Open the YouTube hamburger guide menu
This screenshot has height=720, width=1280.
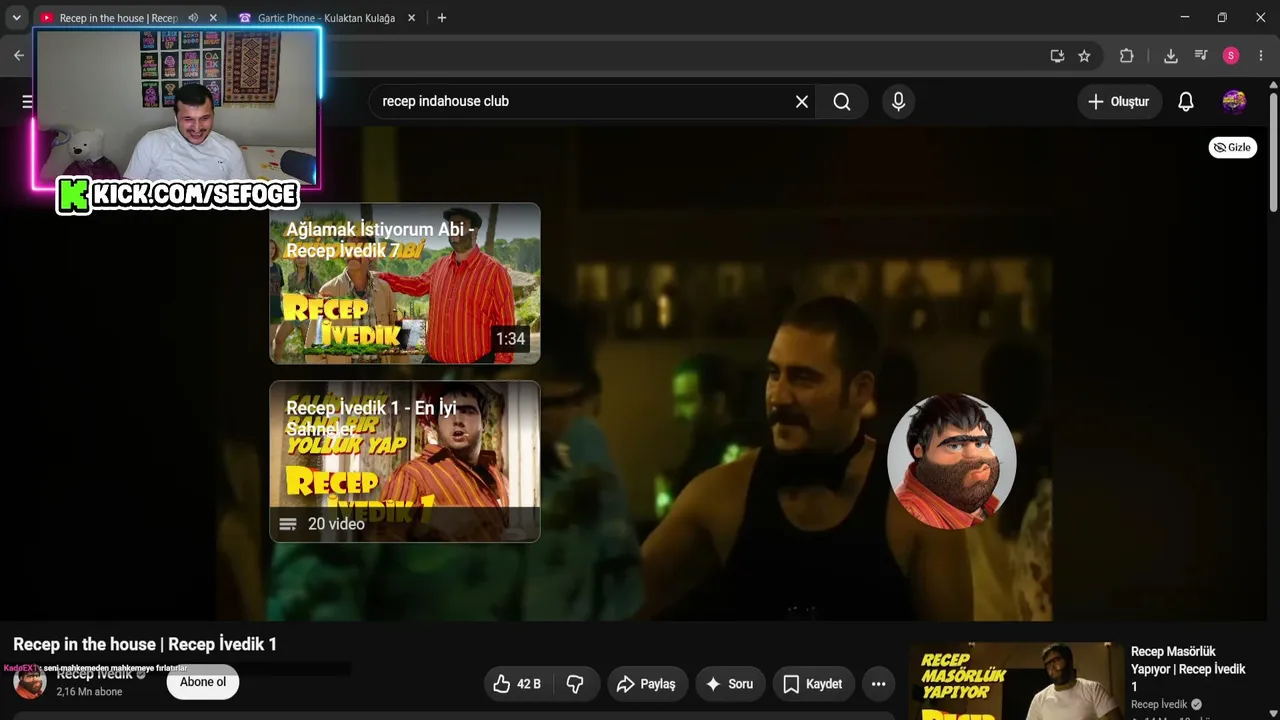(27, 101)
